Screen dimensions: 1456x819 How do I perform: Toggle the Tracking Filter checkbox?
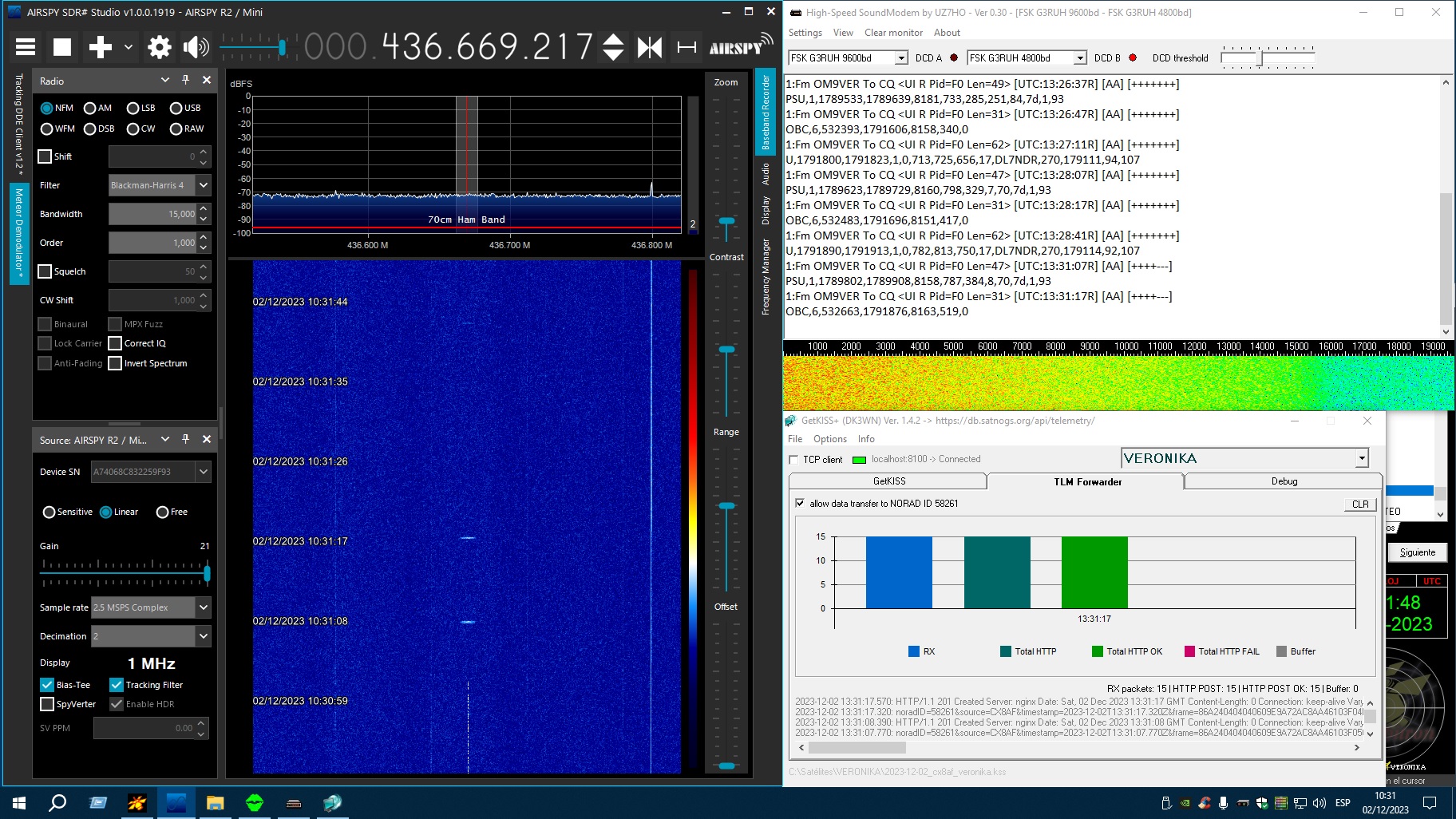117,685
